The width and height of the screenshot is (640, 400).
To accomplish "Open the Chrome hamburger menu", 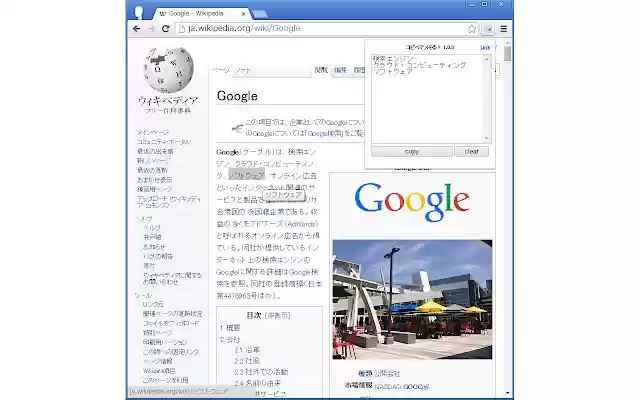I will click(x=504, y=29).
